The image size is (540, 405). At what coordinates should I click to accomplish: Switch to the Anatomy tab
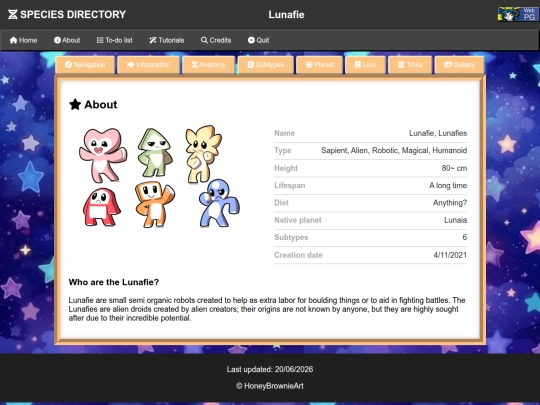[x=208, y=65]
